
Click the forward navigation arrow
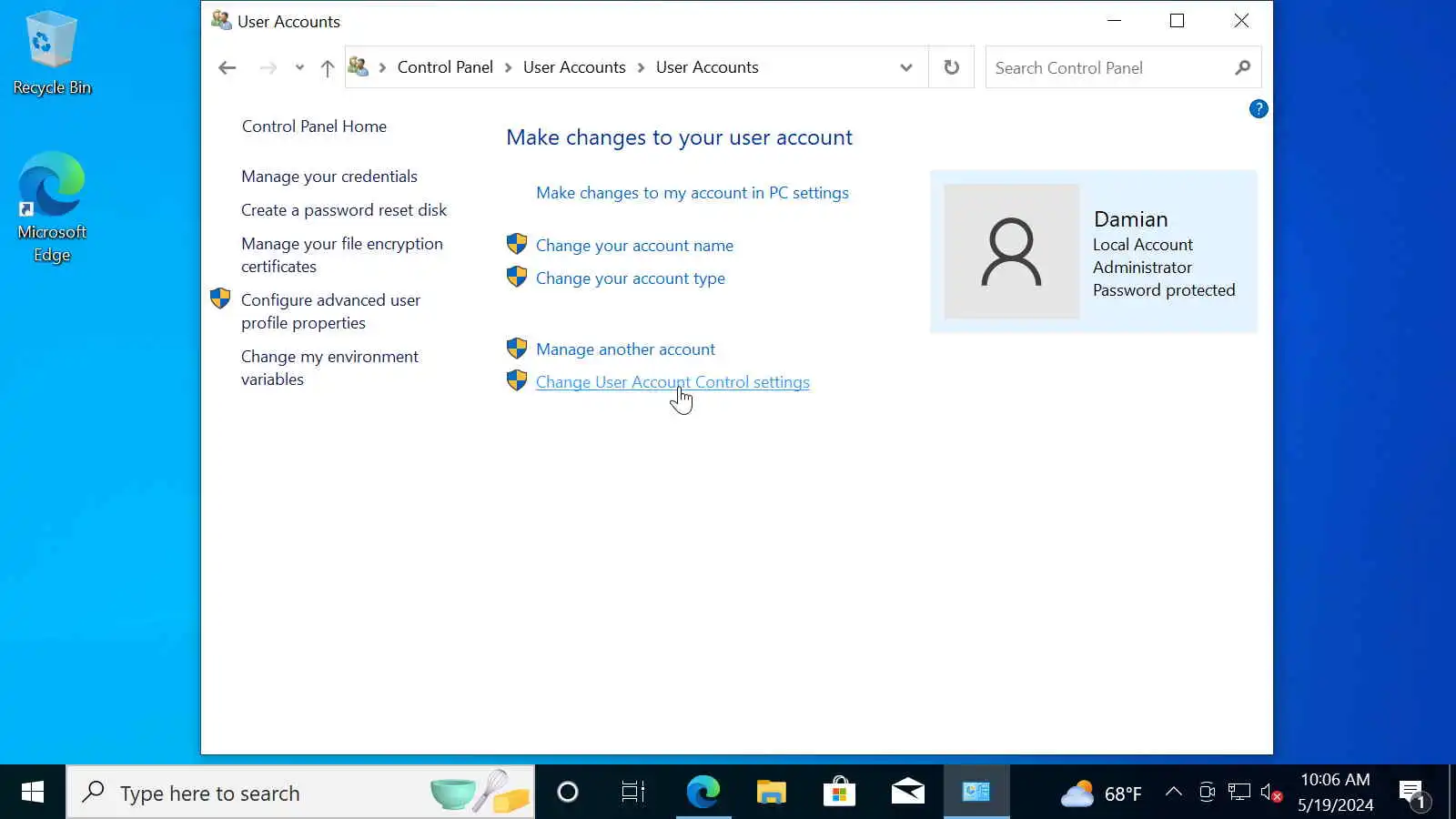click(268, 67)
